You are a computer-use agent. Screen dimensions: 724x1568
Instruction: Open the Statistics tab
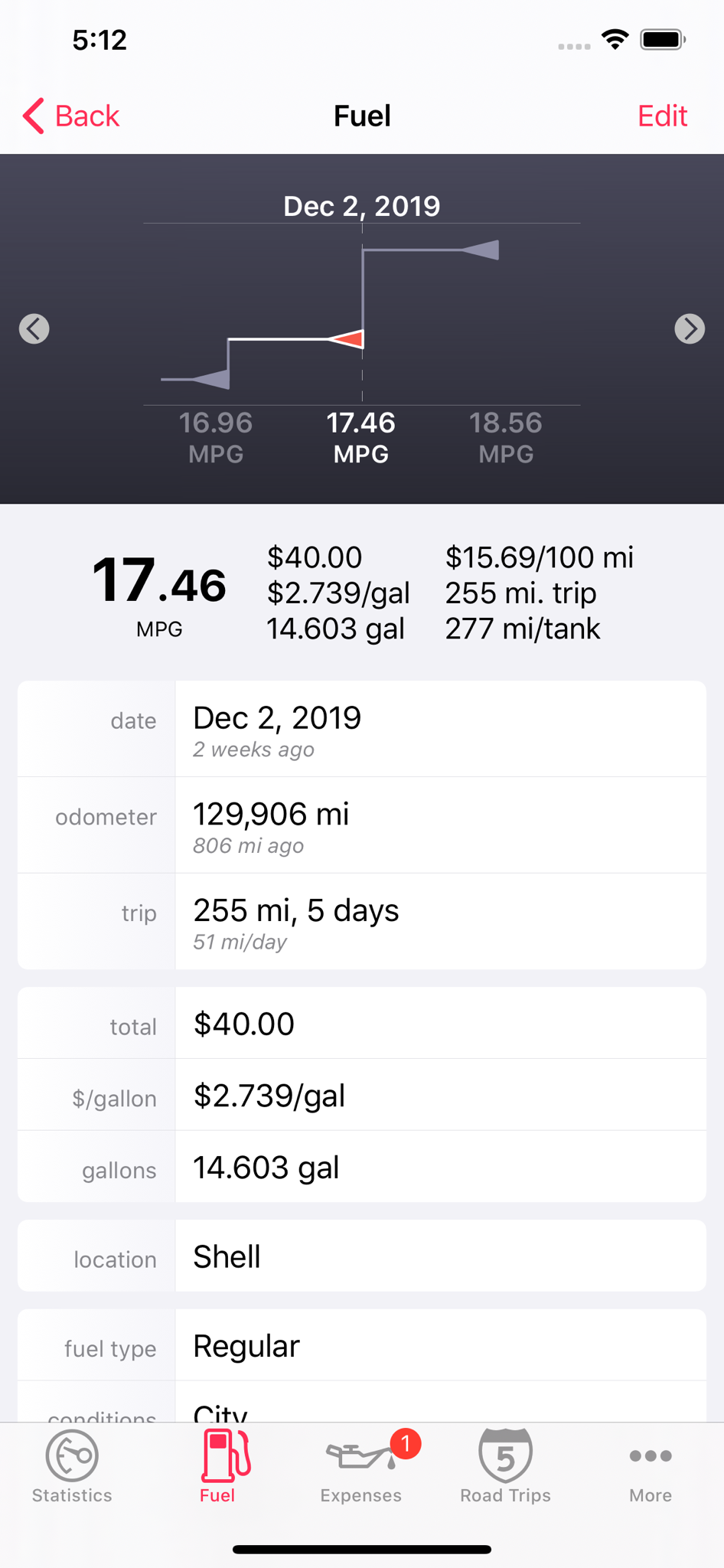pos(72,1466)
